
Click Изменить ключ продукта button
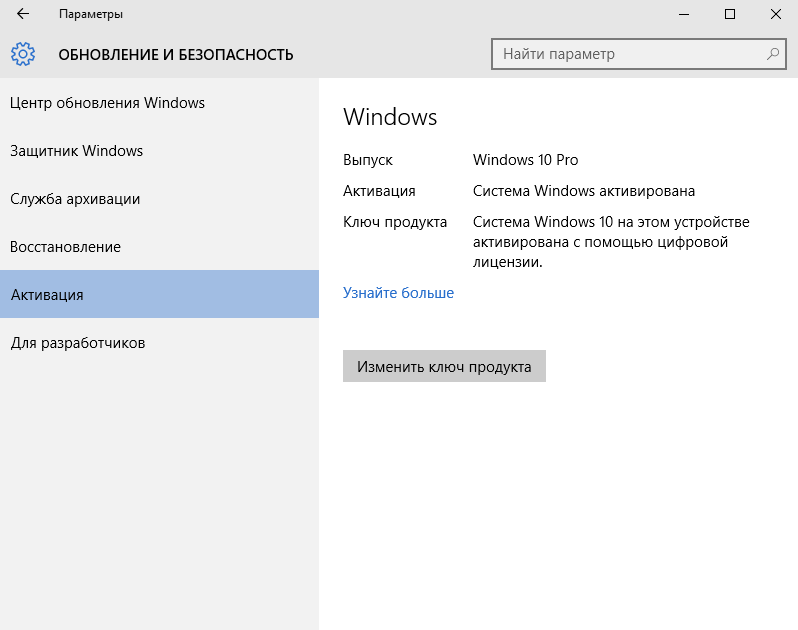tap(444, 366)
